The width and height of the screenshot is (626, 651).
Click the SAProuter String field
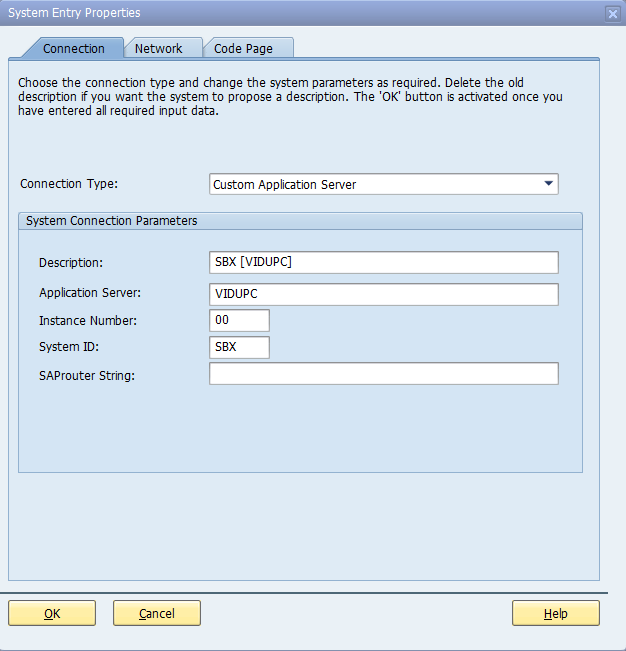(x=384, y=373)
